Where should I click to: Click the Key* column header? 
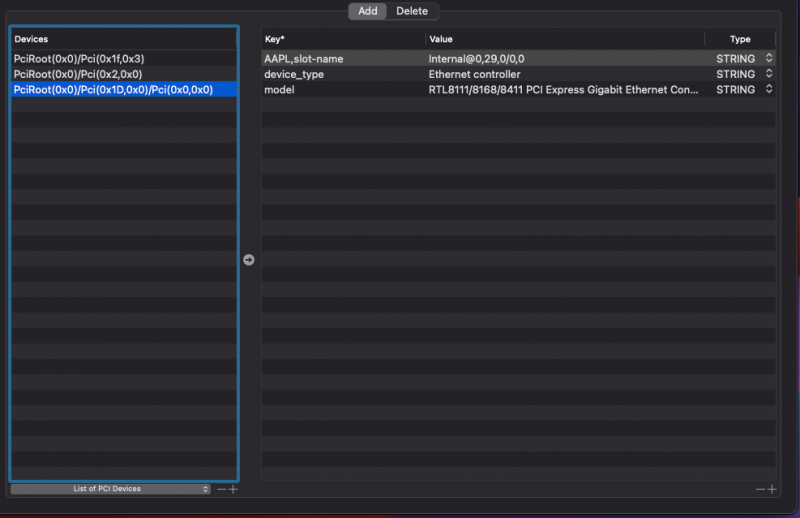click(343, 39)
